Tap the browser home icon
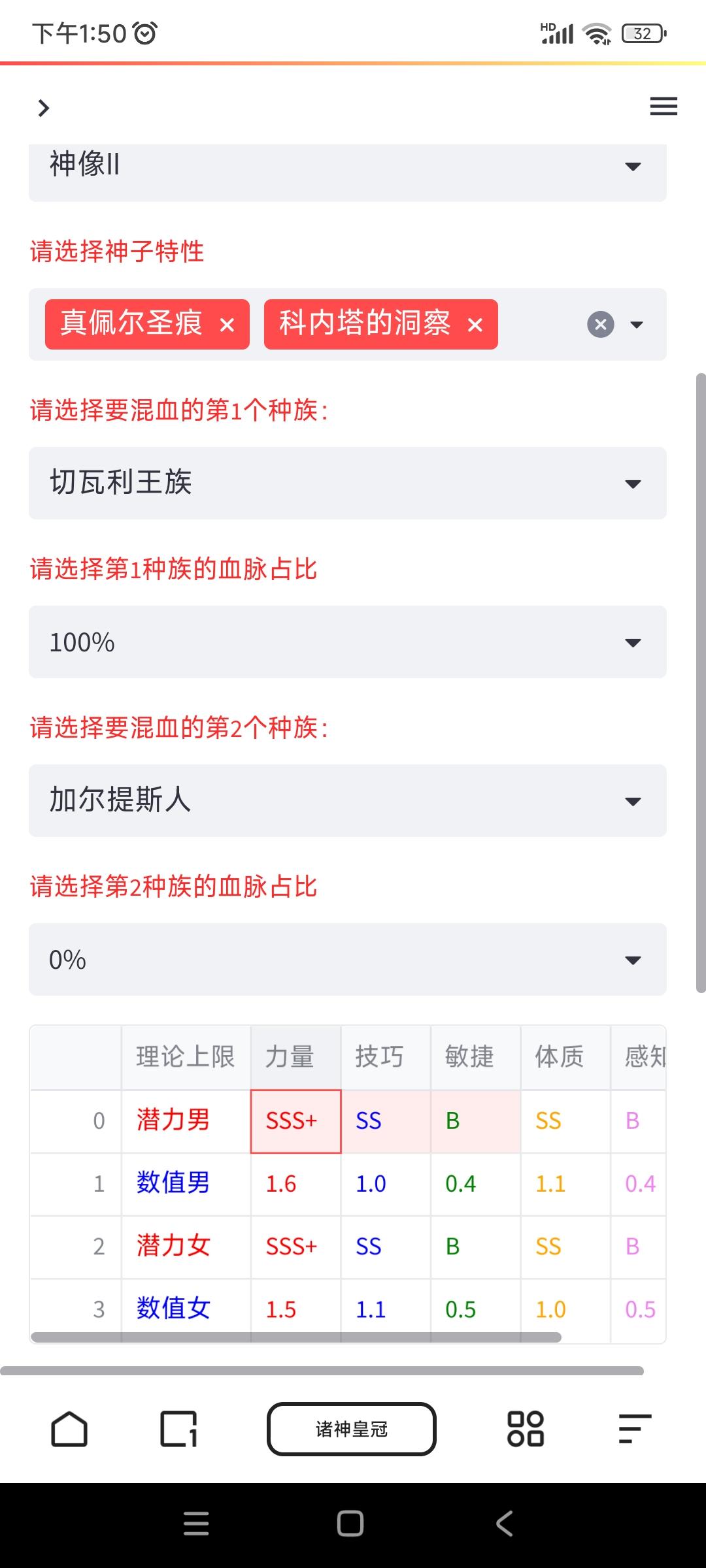 click(69, 1429)
